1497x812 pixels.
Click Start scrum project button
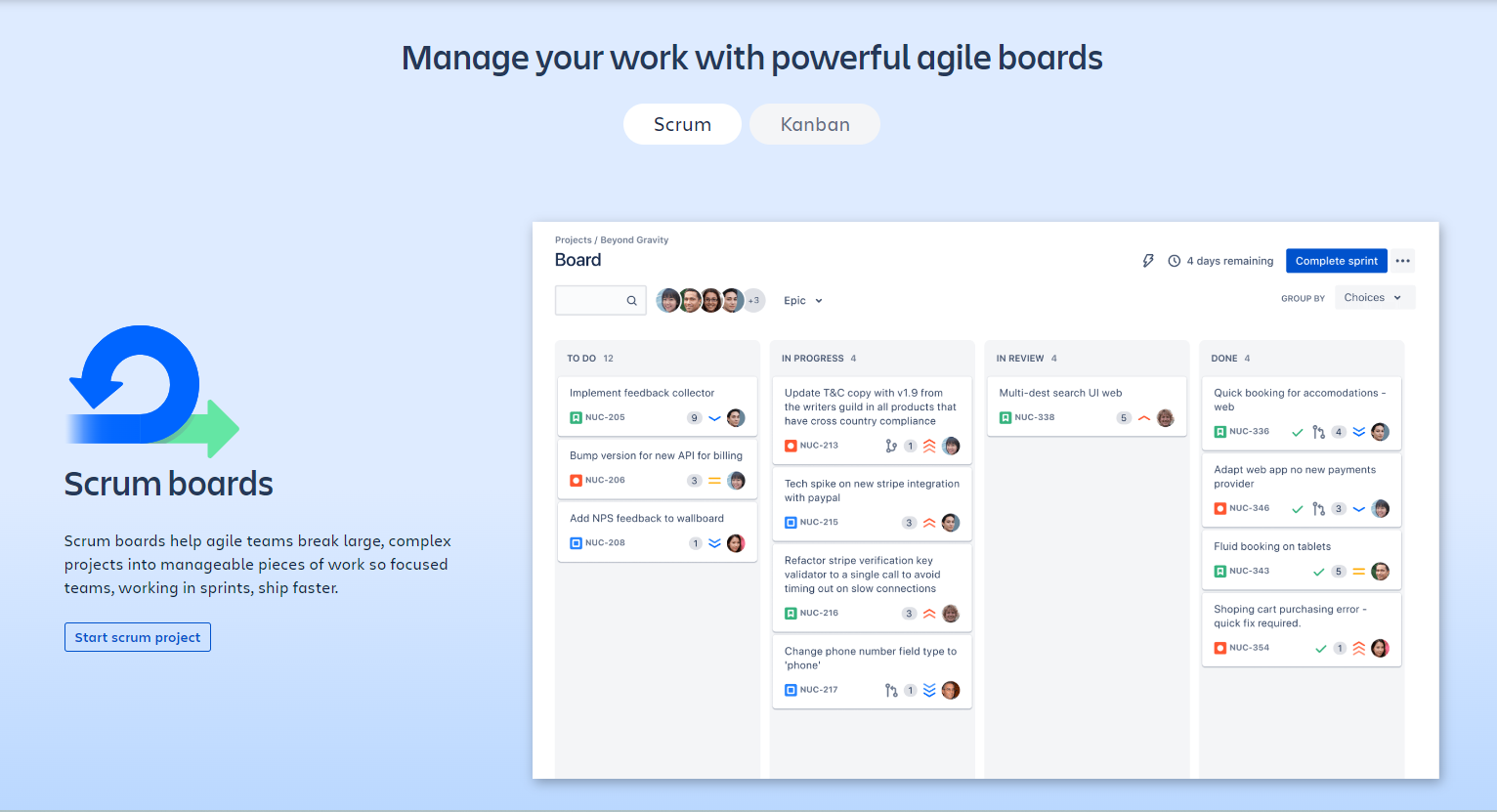[138, 637]
